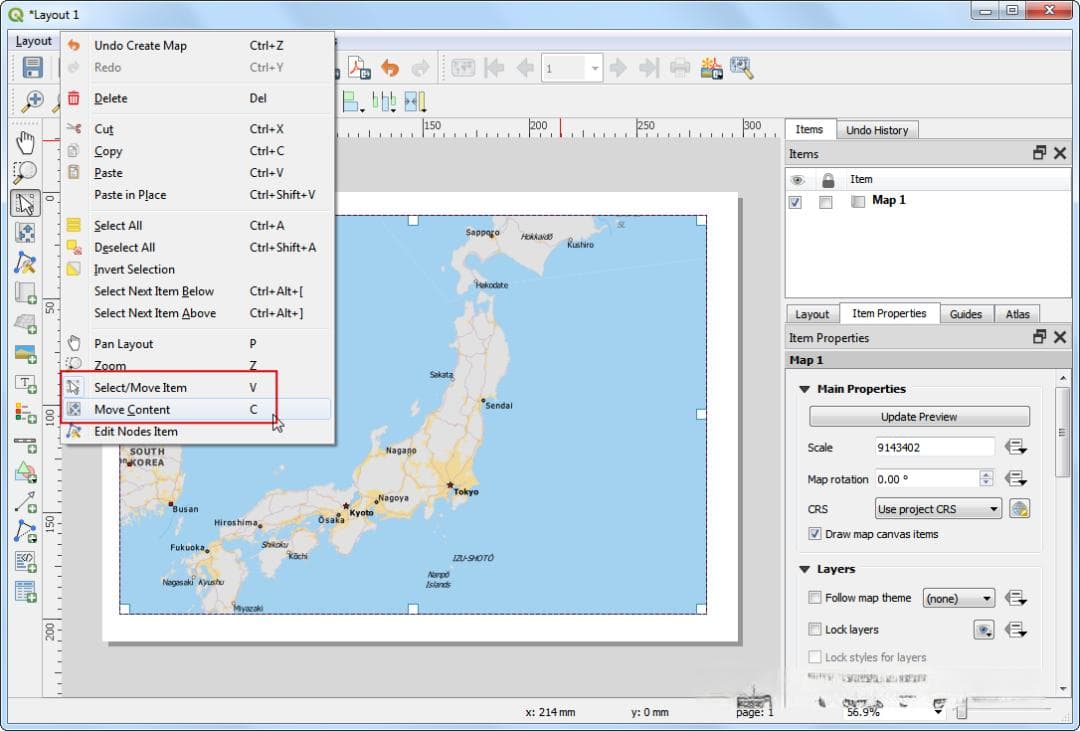Click the Add Attribute Table tool icon

(25, 591)
